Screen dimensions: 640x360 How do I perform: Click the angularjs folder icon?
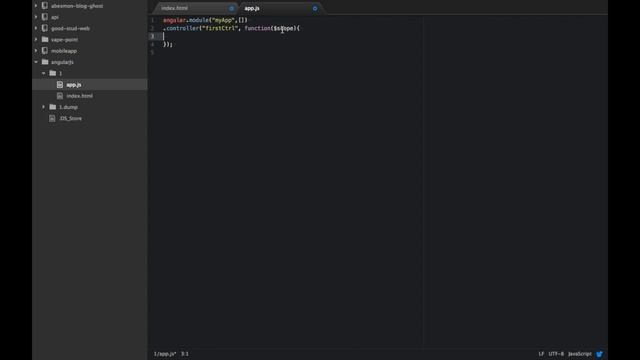pyautogui.click(x=45, y=62)
